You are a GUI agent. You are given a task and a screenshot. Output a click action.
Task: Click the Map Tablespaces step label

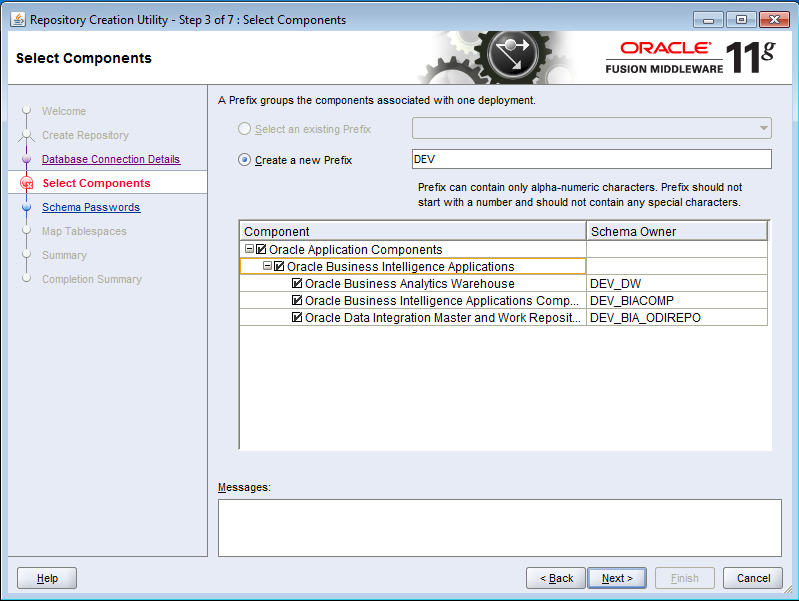coord(84,231)
